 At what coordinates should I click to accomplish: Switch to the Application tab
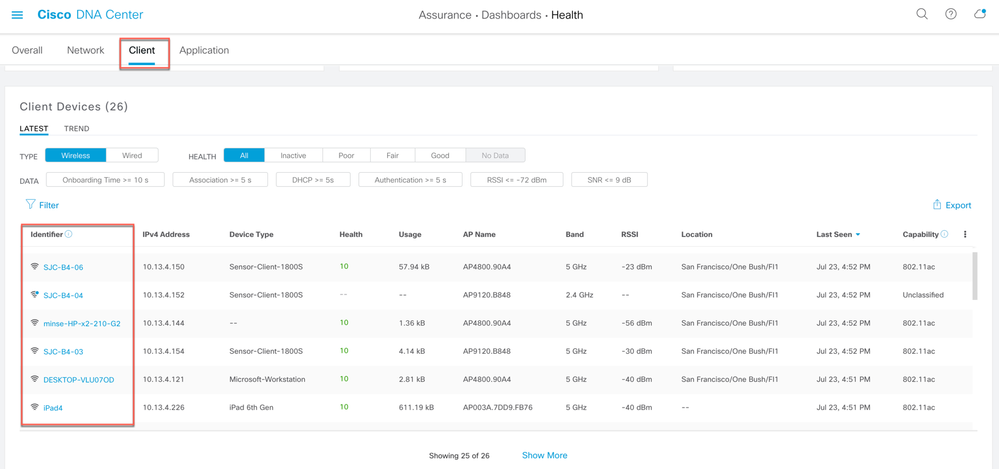pos(204,50)
